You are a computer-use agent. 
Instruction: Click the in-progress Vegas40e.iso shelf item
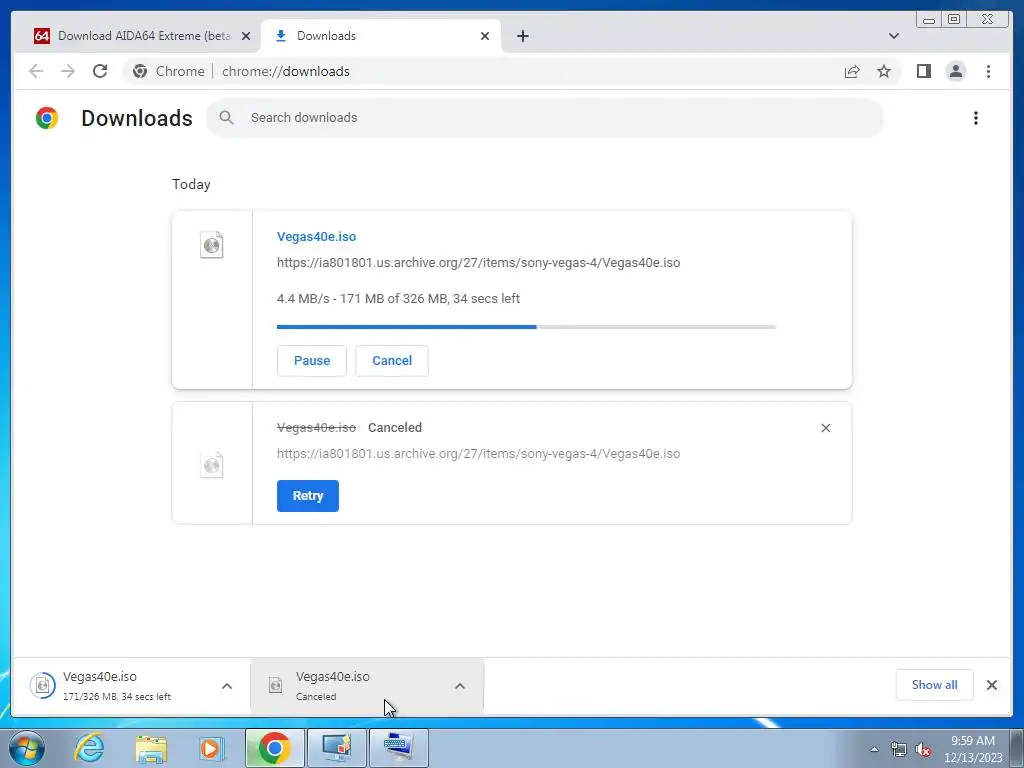coord(130,686)
